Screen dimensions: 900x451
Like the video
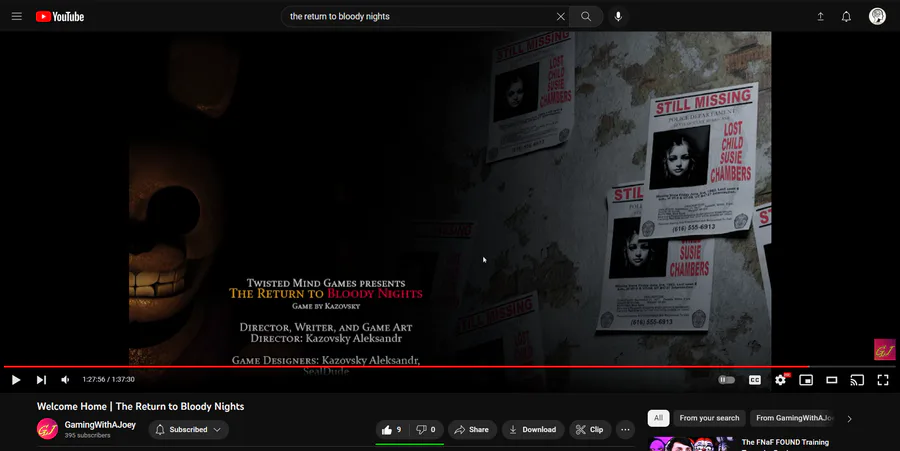392,430
